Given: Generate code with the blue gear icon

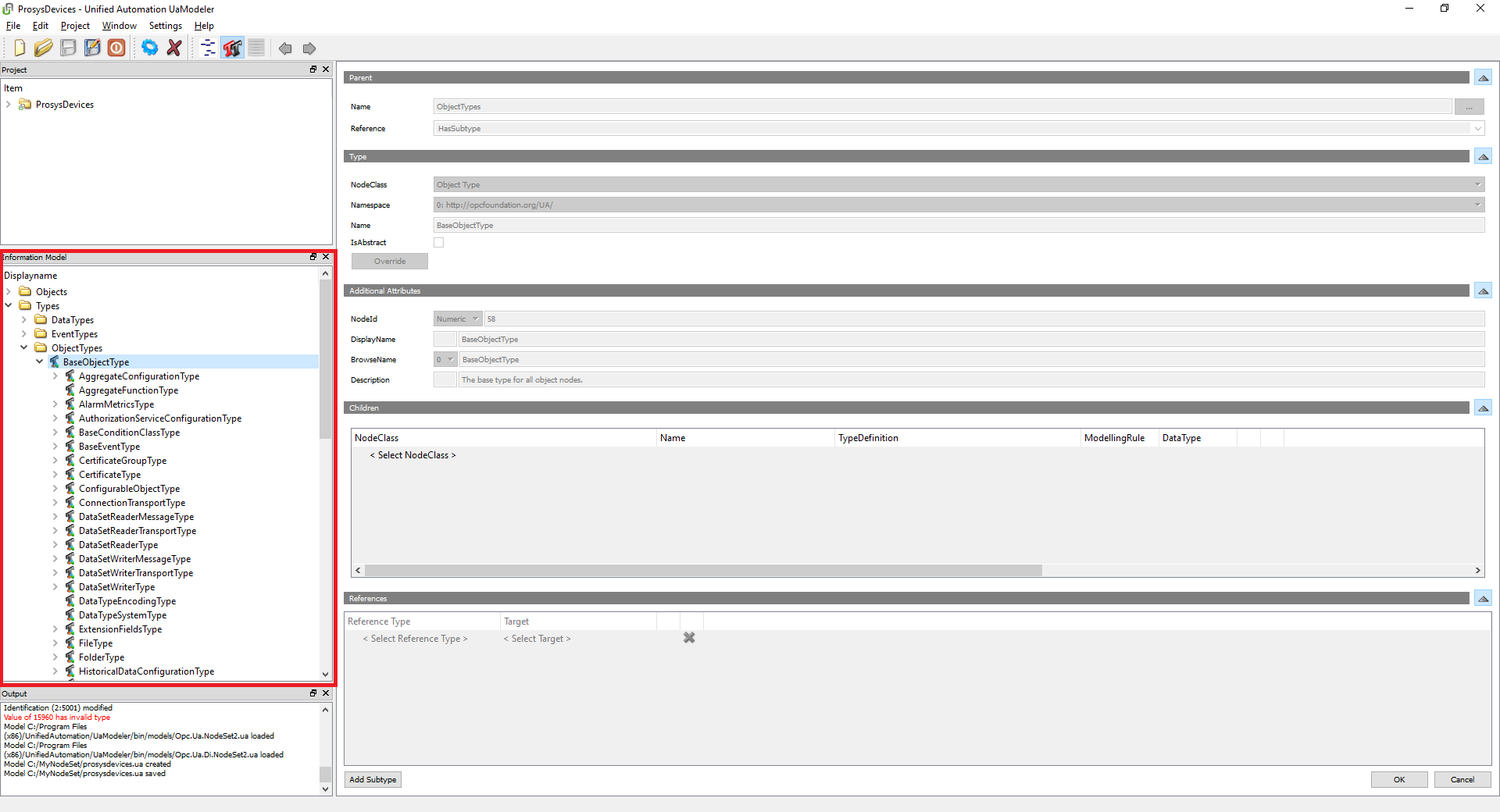Looking at the screenshot, I should [149, 48].
